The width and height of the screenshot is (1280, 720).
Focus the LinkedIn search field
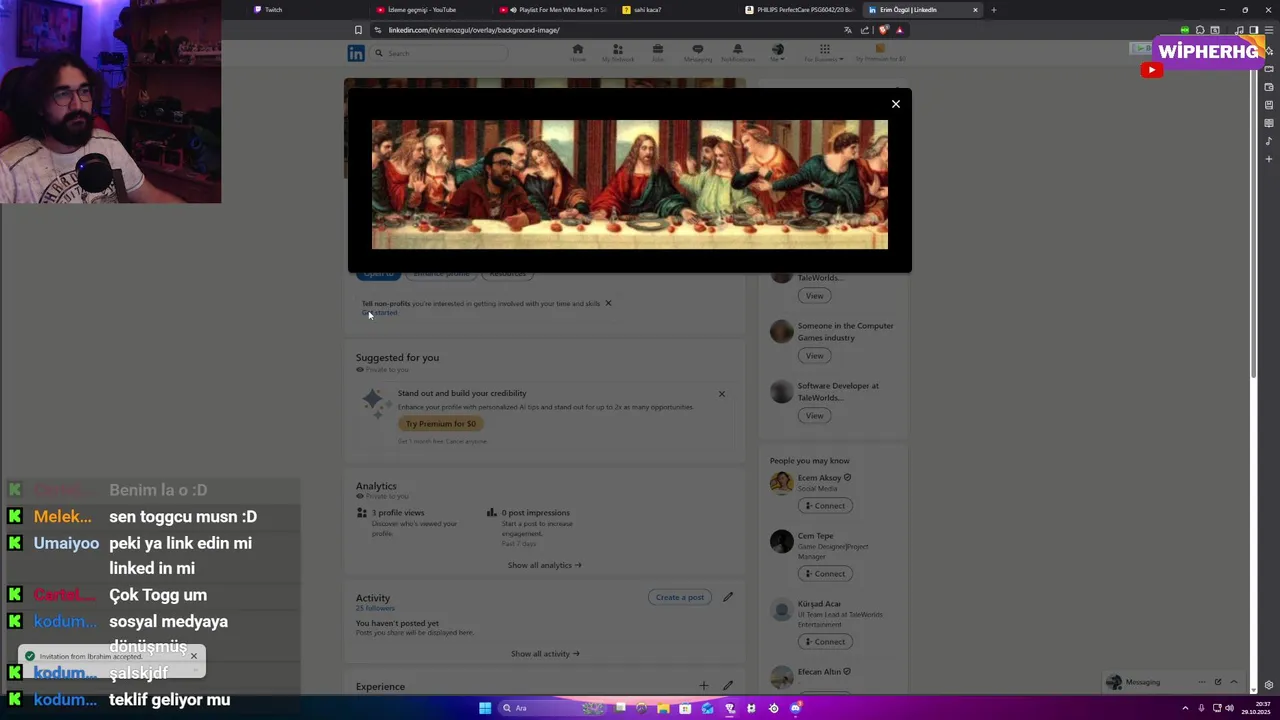click(x=440, y=53)
